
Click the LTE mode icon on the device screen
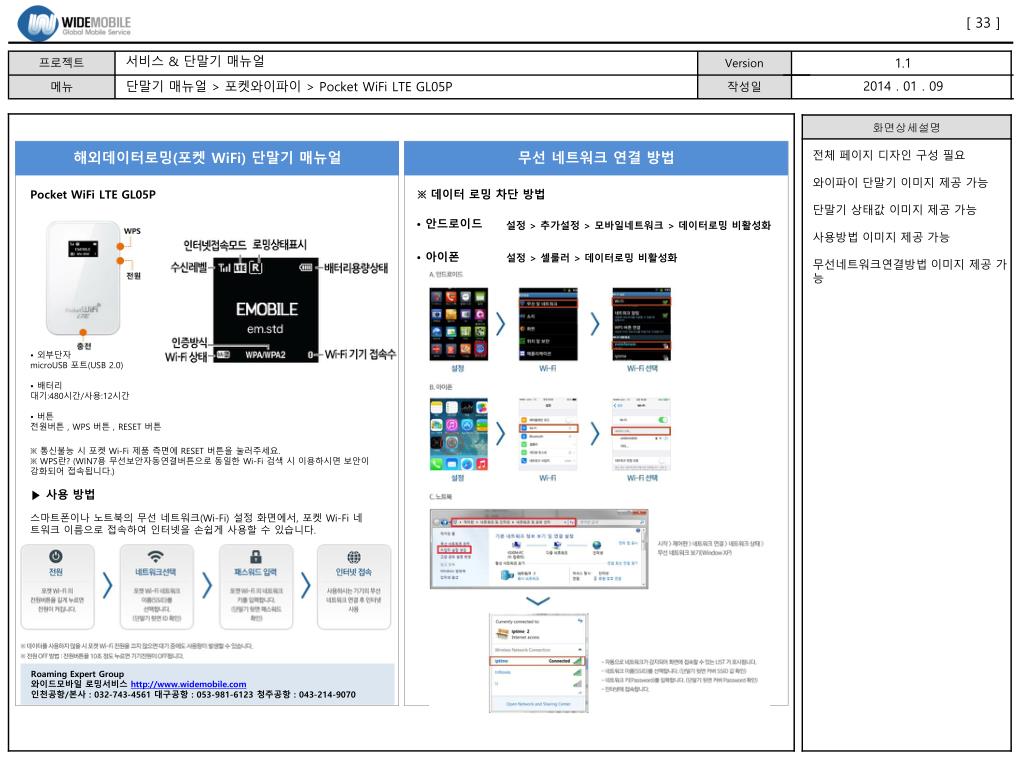tap(240, 267)
